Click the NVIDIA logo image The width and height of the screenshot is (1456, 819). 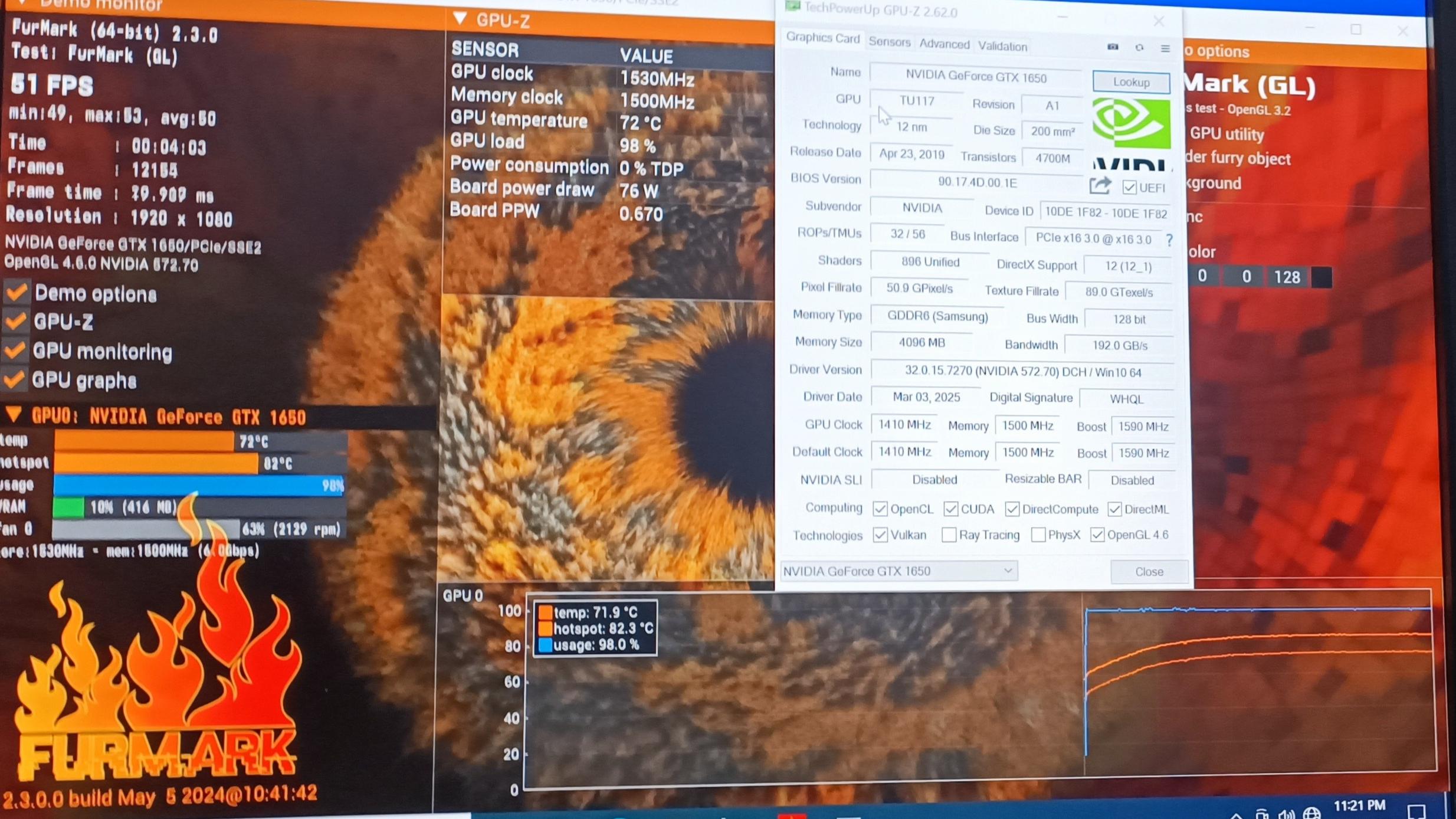(1131, 124)
